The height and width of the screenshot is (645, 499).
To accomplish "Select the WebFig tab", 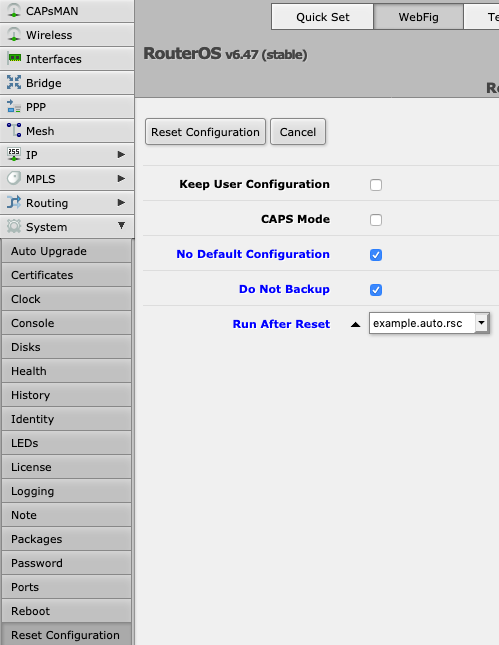I will pos(418,17).
